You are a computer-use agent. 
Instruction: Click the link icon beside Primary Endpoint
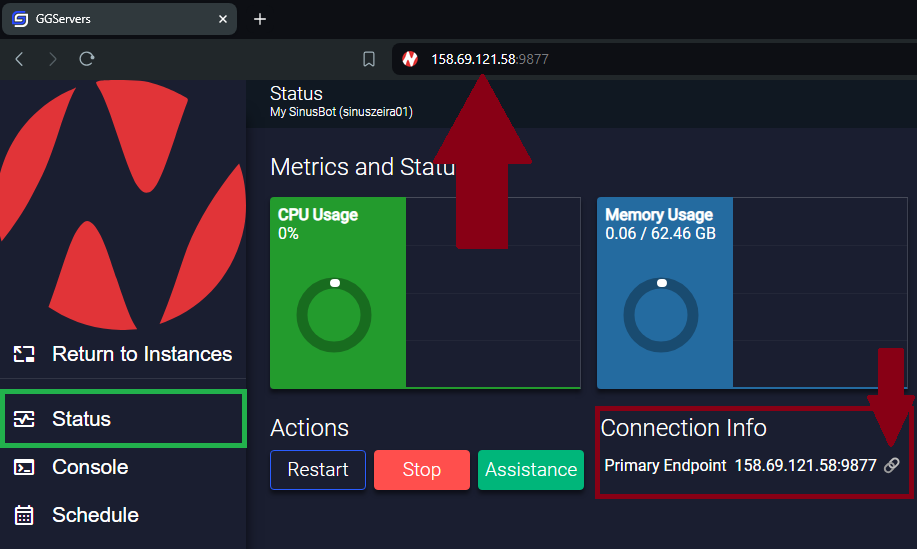[892, 466]
